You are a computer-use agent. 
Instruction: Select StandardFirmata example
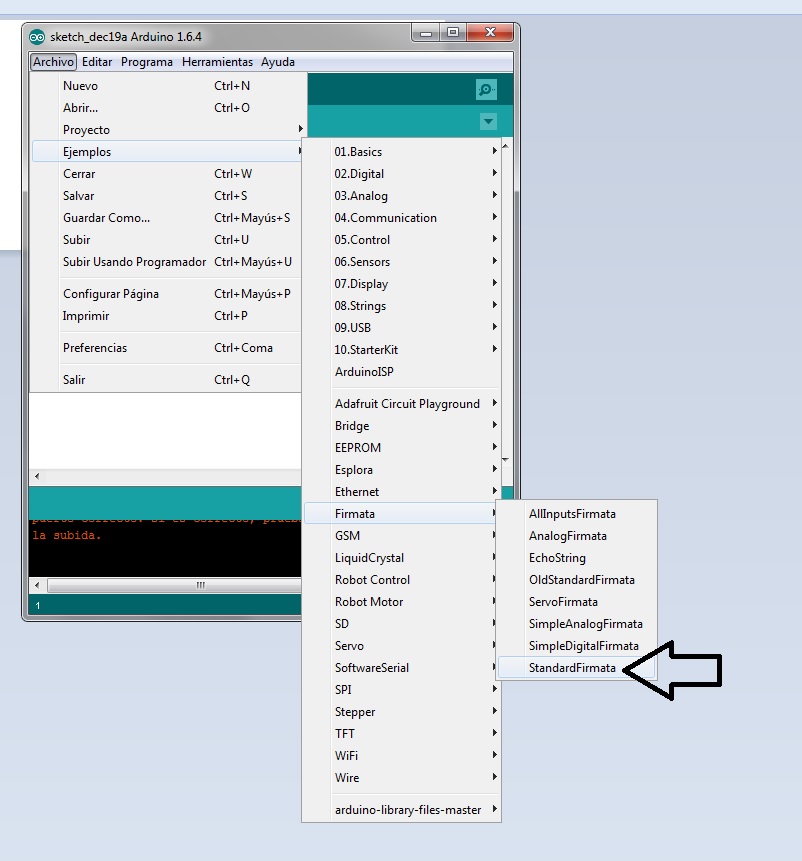click(x=576, y=667)
